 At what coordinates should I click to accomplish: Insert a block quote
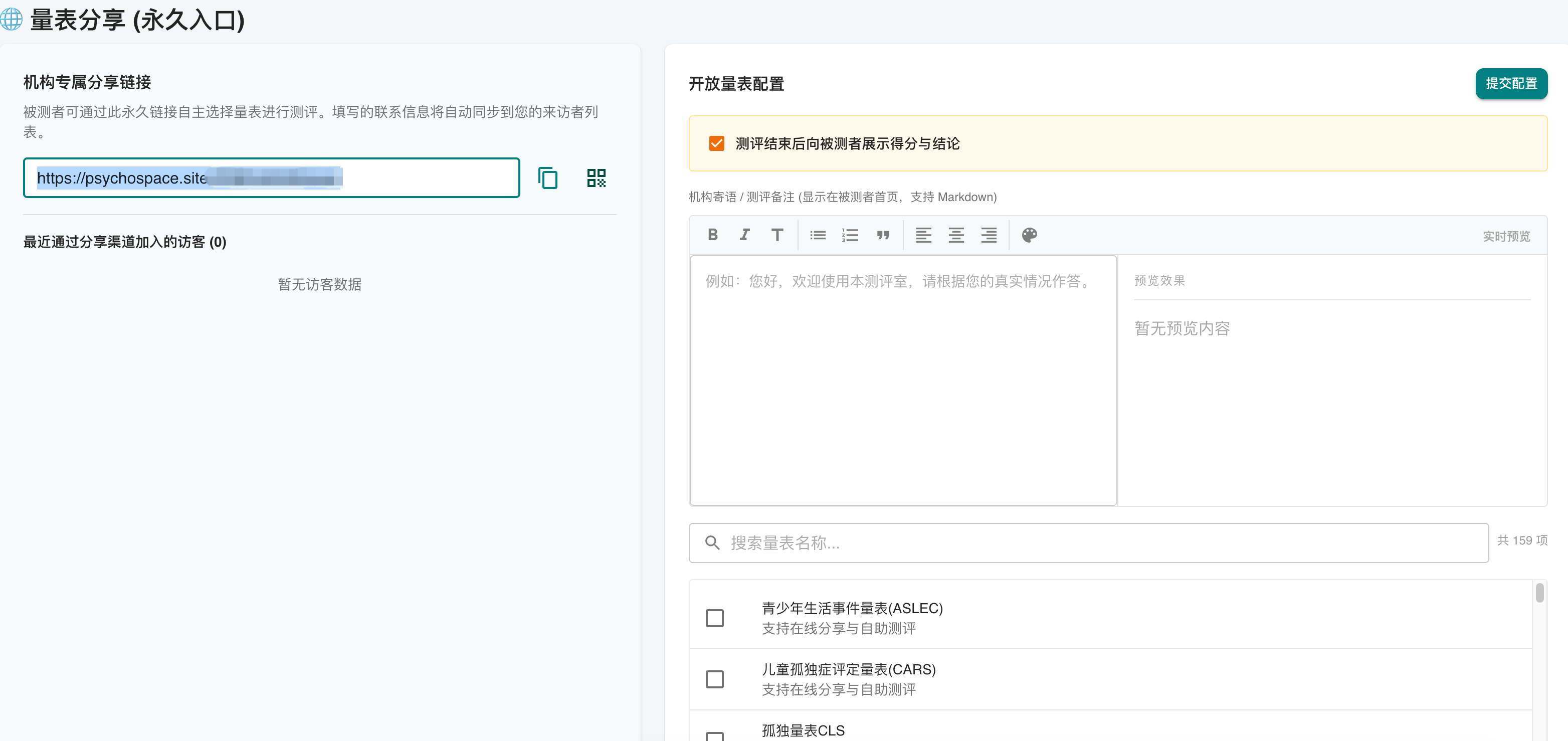883,235
